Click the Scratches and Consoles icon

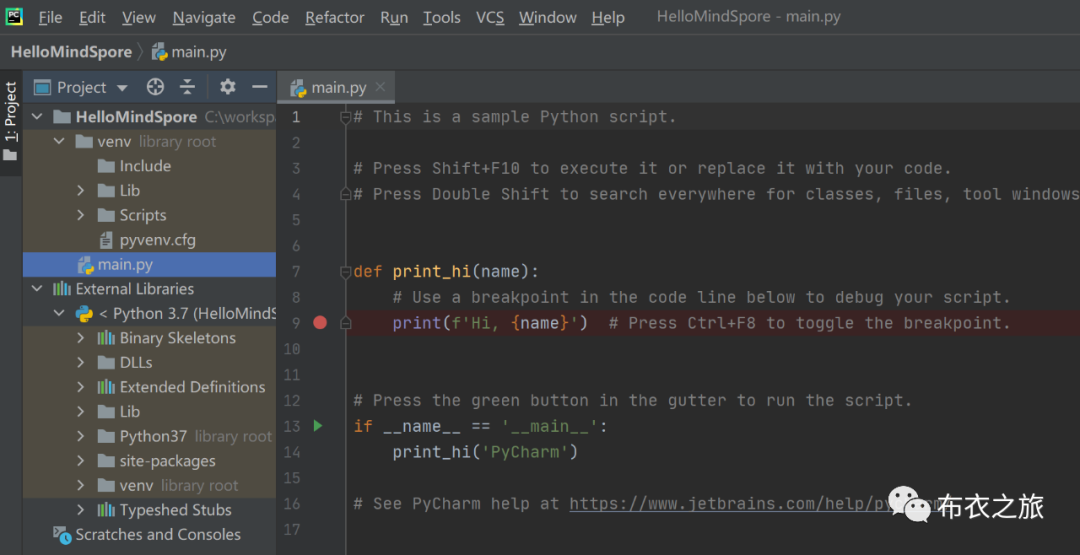(x=63, y=535)
